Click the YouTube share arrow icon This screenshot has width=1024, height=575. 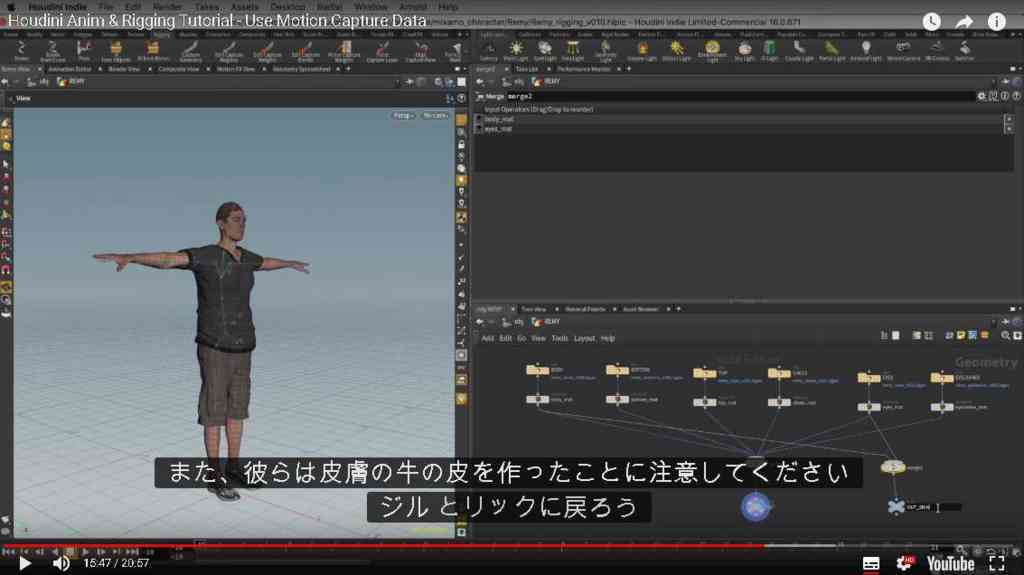pyautogui.click(x=964, y=22)
